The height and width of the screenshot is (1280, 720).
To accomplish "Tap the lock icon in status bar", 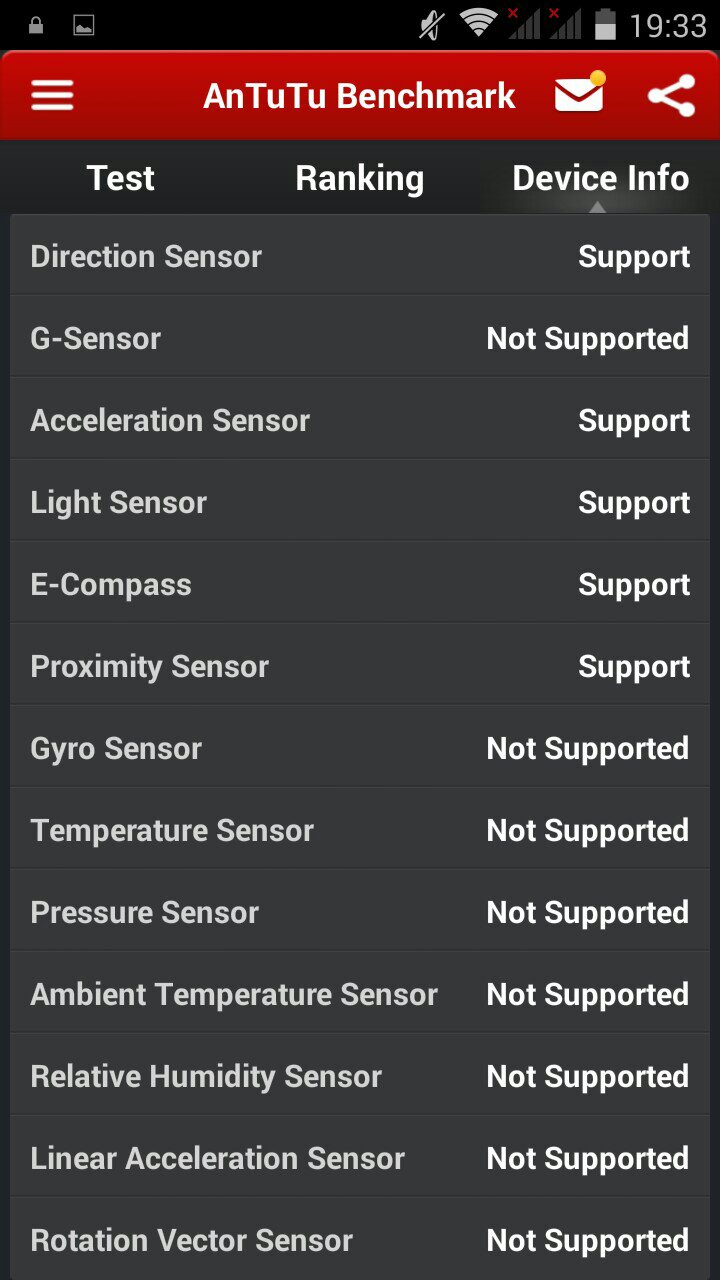I will point(37,25).
